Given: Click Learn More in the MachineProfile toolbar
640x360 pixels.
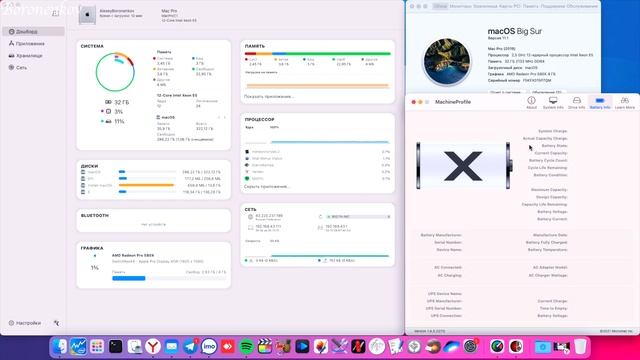Looking at the screenshot, I should click(624, 102).
